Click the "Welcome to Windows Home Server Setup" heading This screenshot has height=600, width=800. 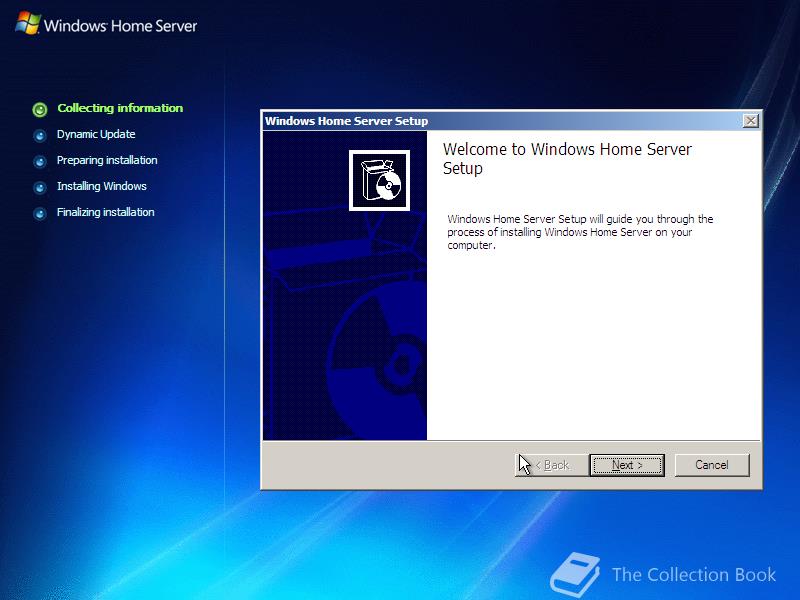567,159
